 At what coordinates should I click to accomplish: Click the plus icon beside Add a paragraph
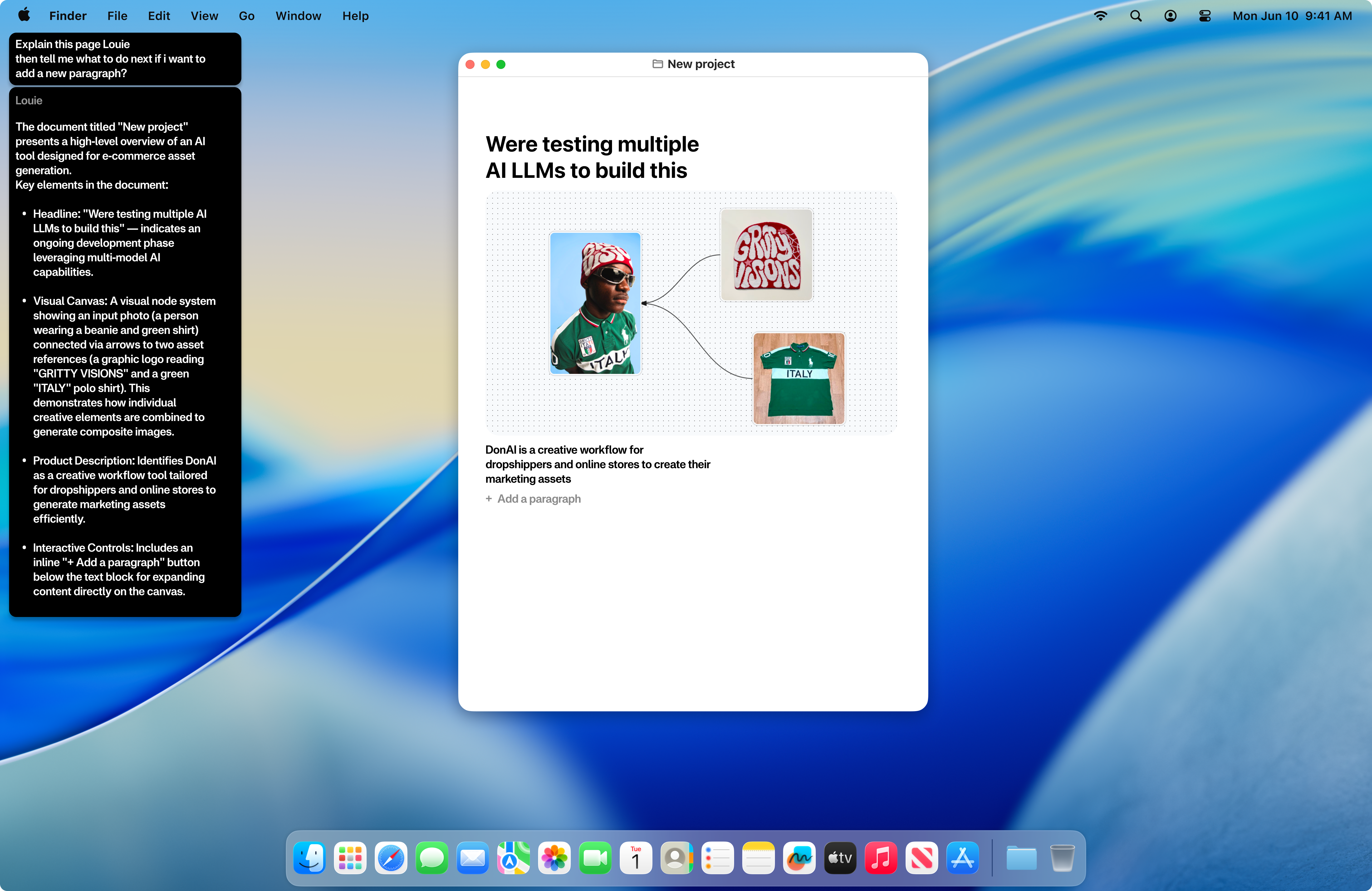click(489, 499)
